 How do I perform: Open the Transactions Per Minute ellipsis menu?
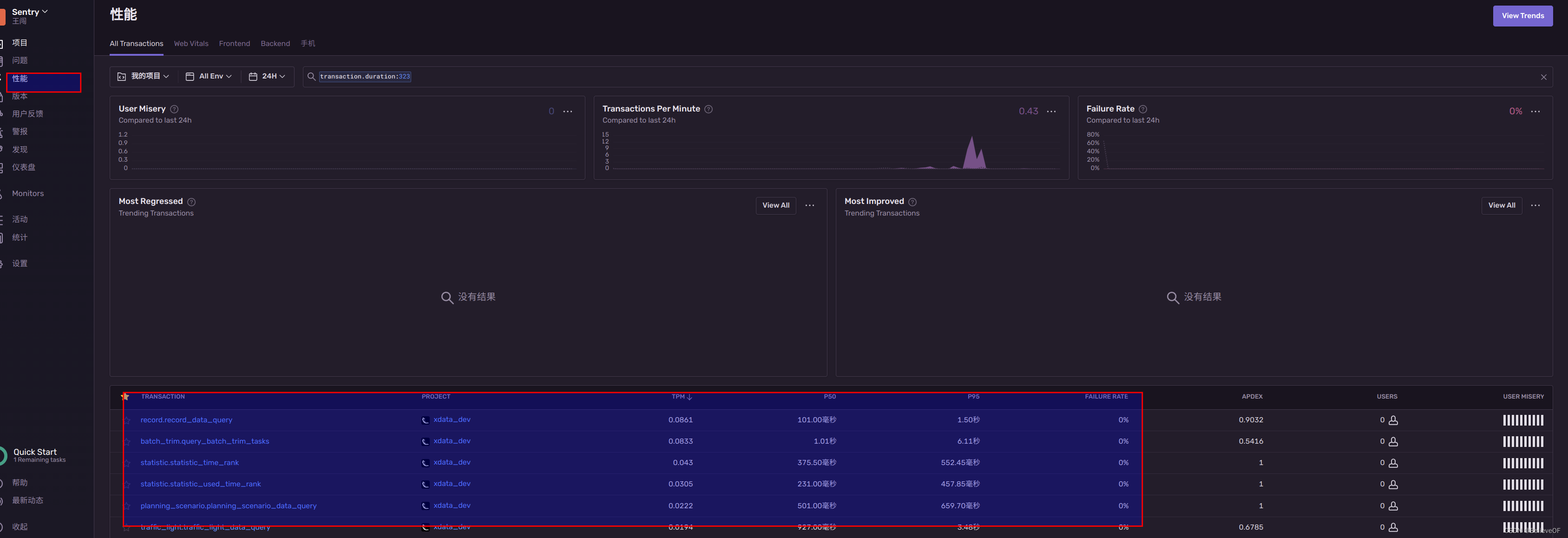[1051, 112]
